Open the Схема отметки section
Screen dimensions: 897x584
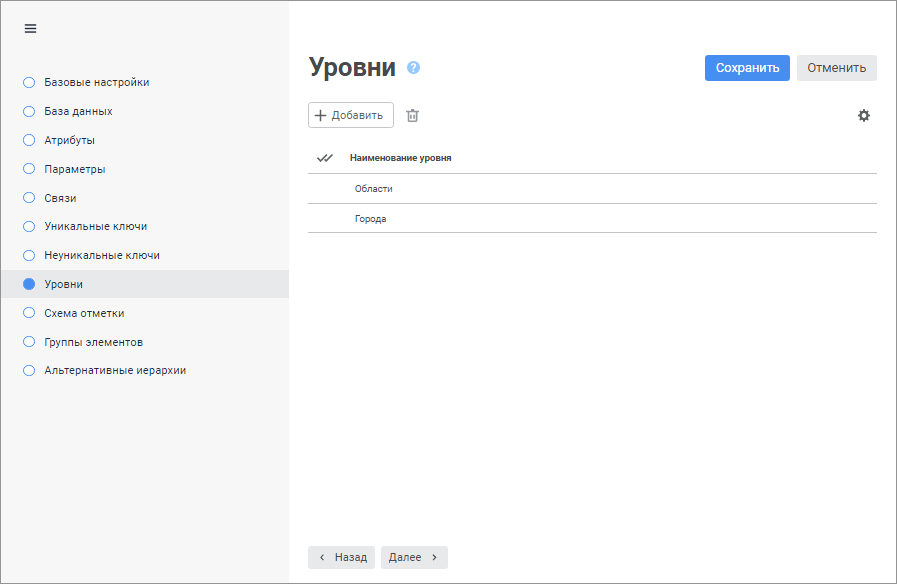(x=84, y=313)
